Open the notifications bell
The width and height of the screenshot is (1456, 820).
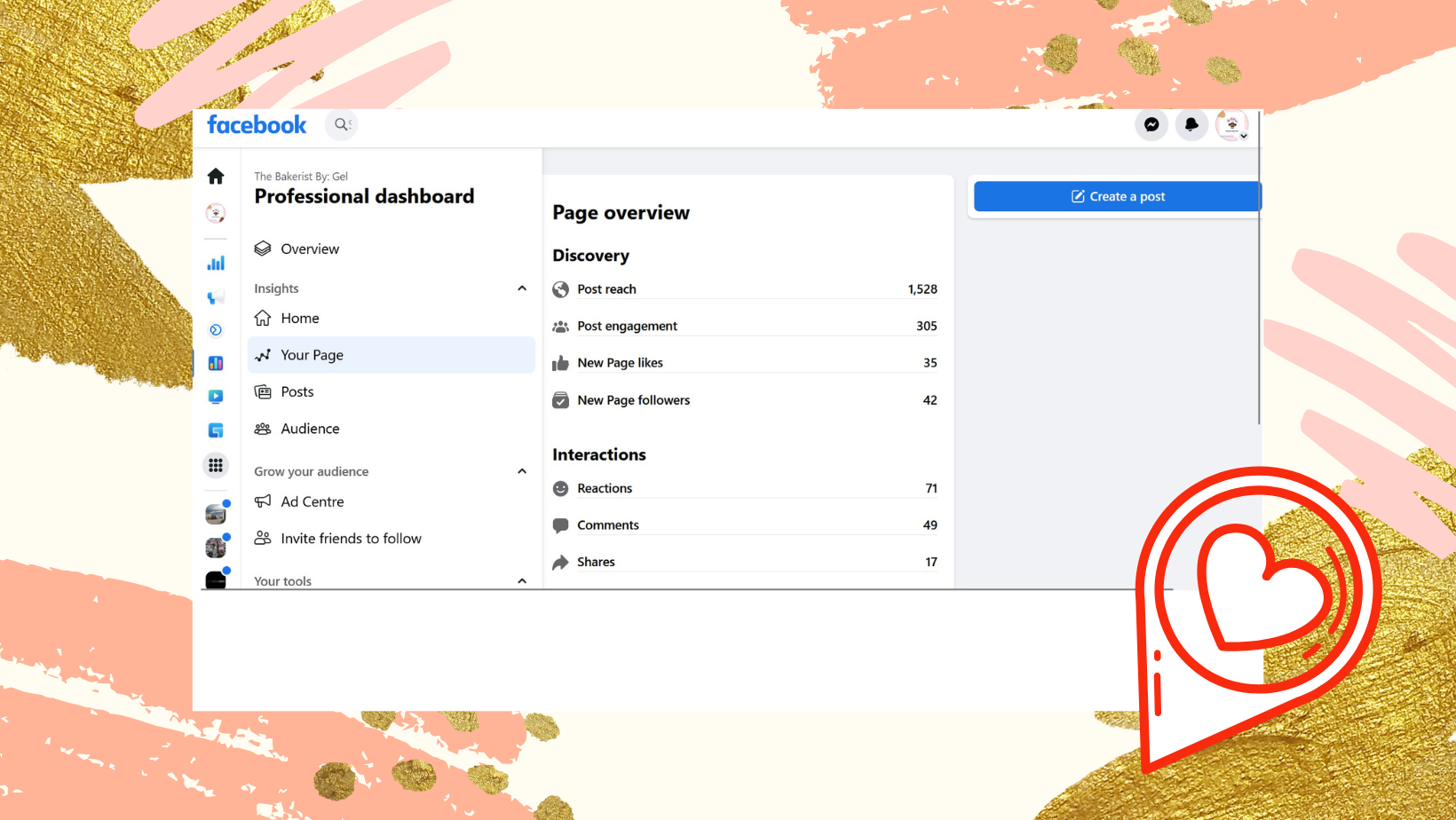point(1191,125)
